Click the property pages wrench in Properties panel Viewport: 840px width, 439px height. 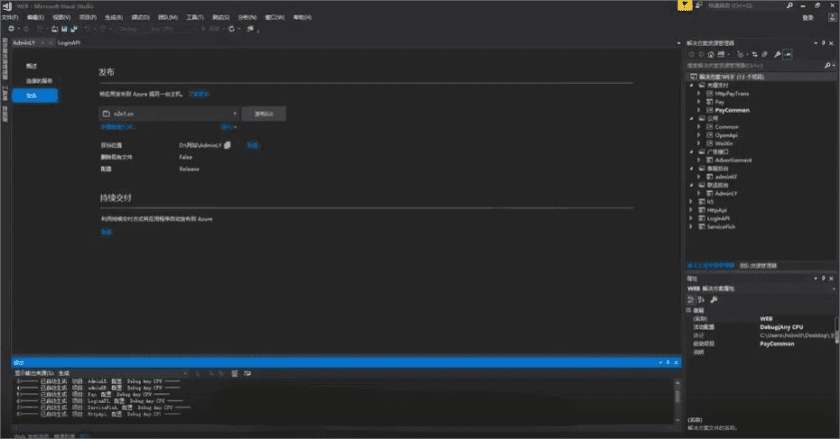pos(712,299)
